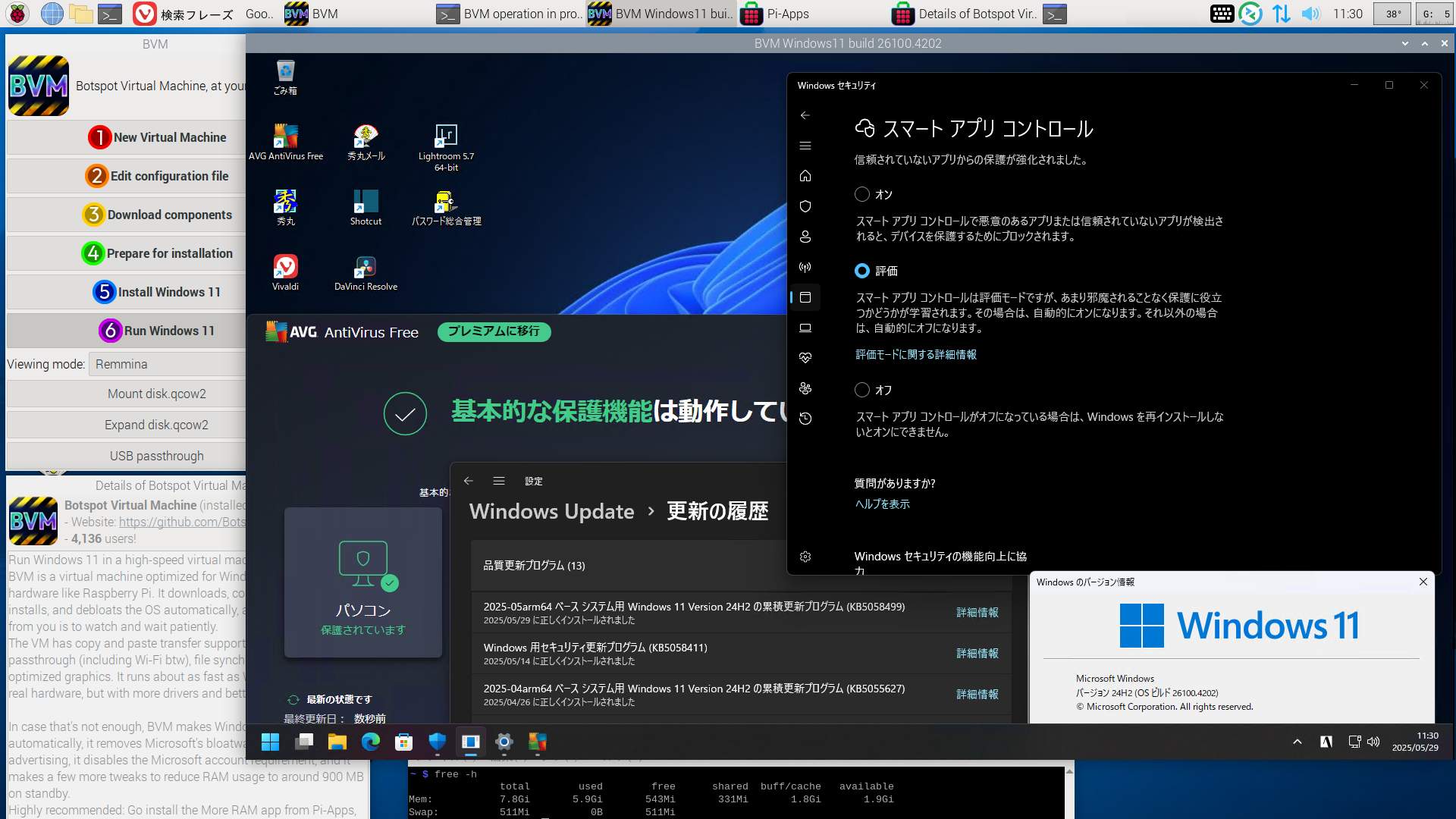Switch to Details of Botspot Virtual Machine taskbar item
1456x819 pixels.
pyautogui.click(x=965, y=14)
